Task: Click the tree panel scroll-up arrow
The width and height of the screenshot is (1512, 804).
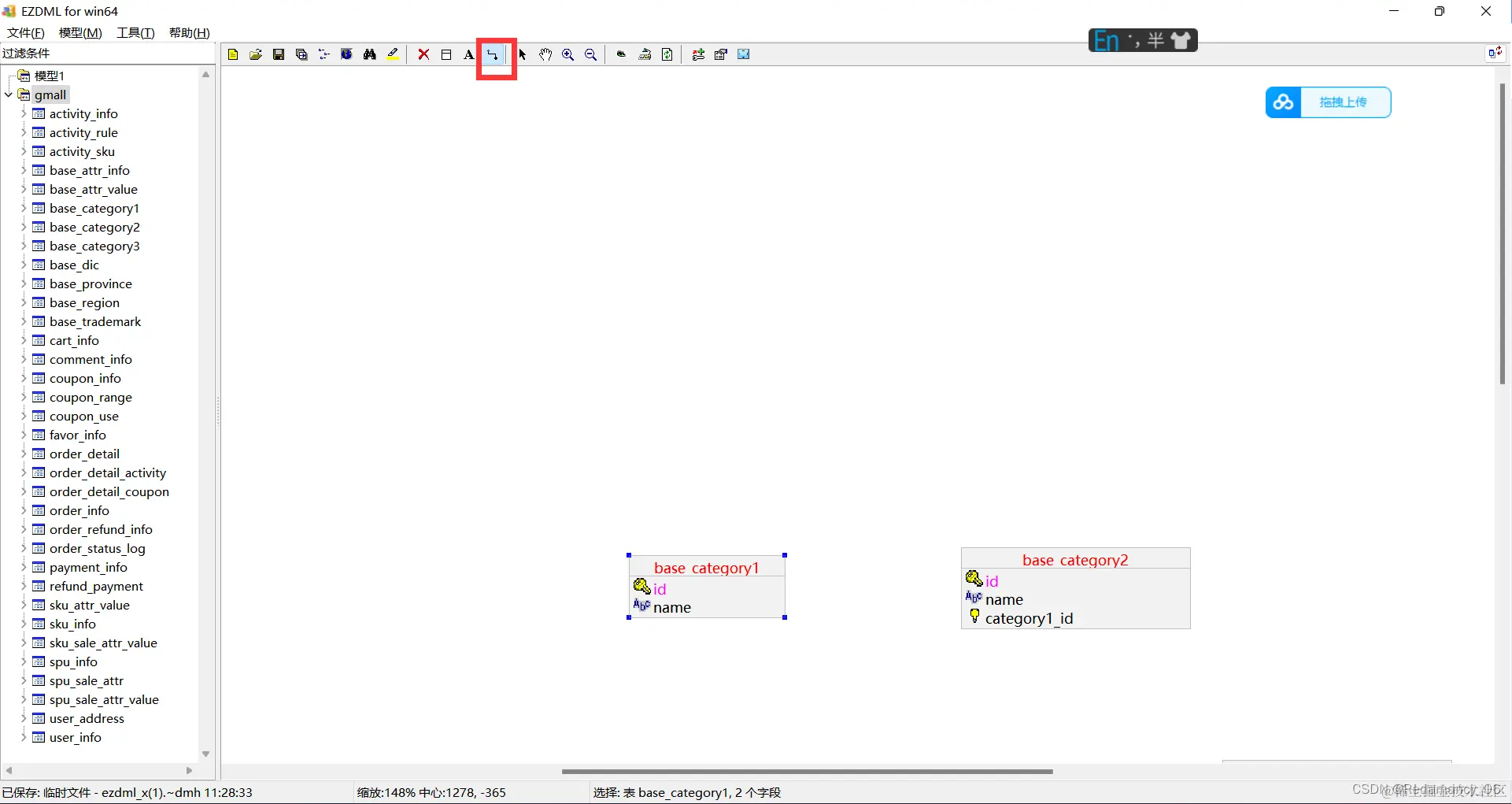Action: tap(206, 75)
